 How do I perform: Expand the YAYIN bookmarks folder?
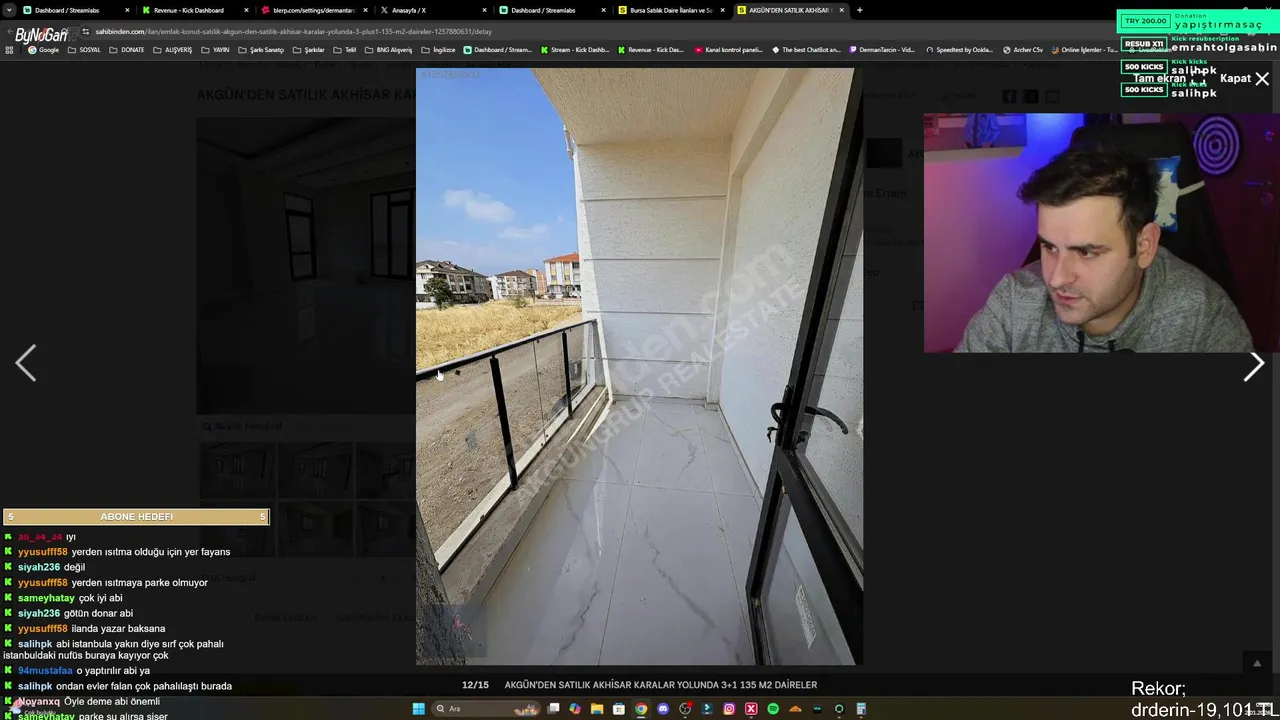click(x=215, y=50)
